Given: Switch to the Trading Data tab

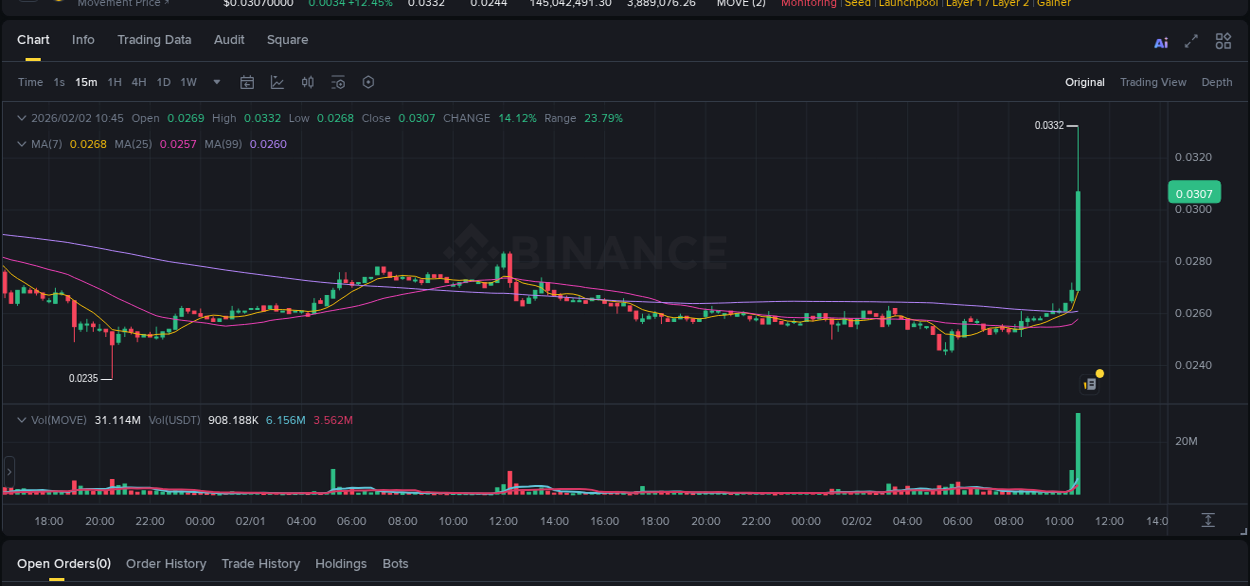Looking at the screenshot, I should [x=154, y=40].
